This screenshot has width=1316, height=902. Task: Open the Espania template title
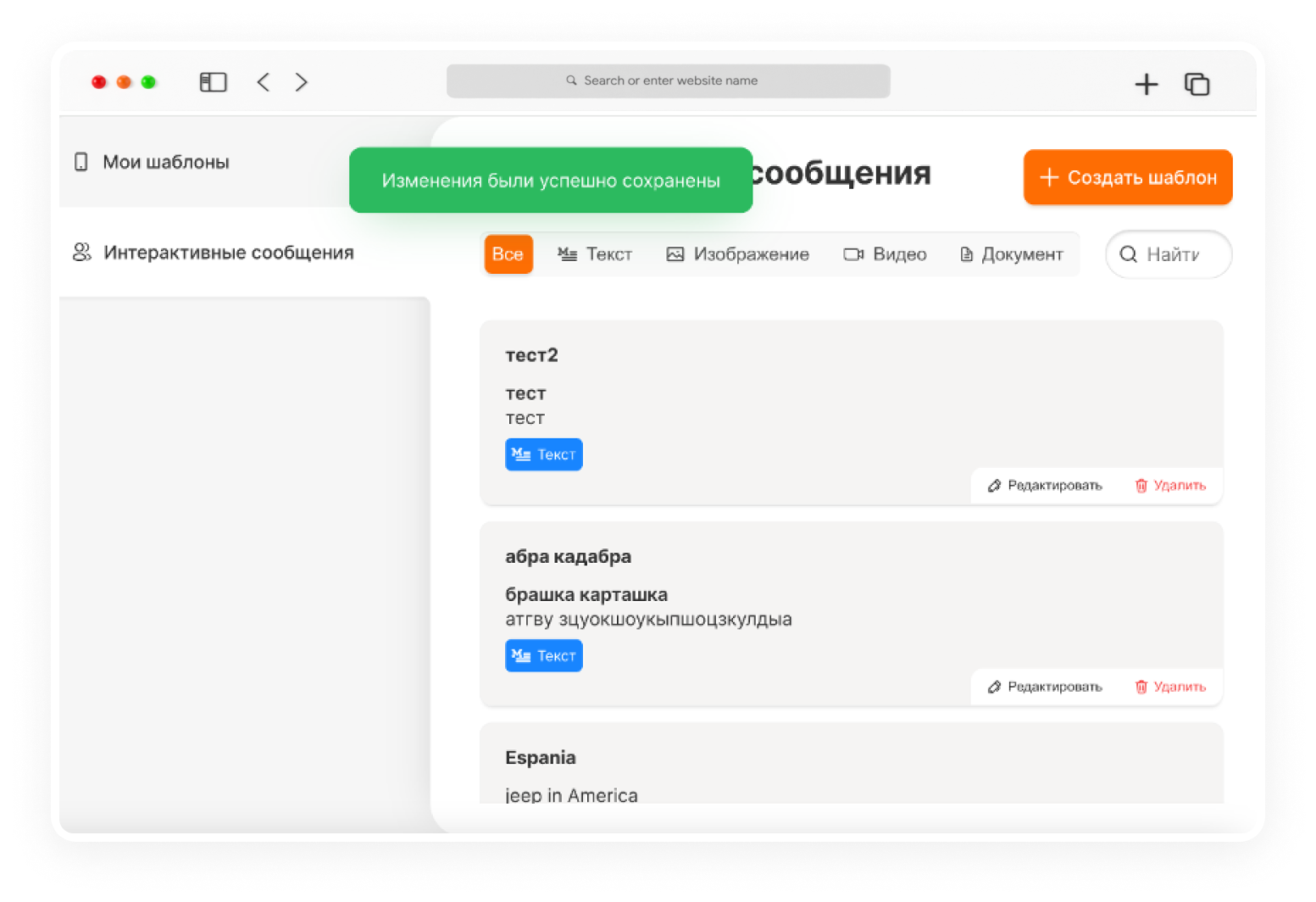click(541, 758)
